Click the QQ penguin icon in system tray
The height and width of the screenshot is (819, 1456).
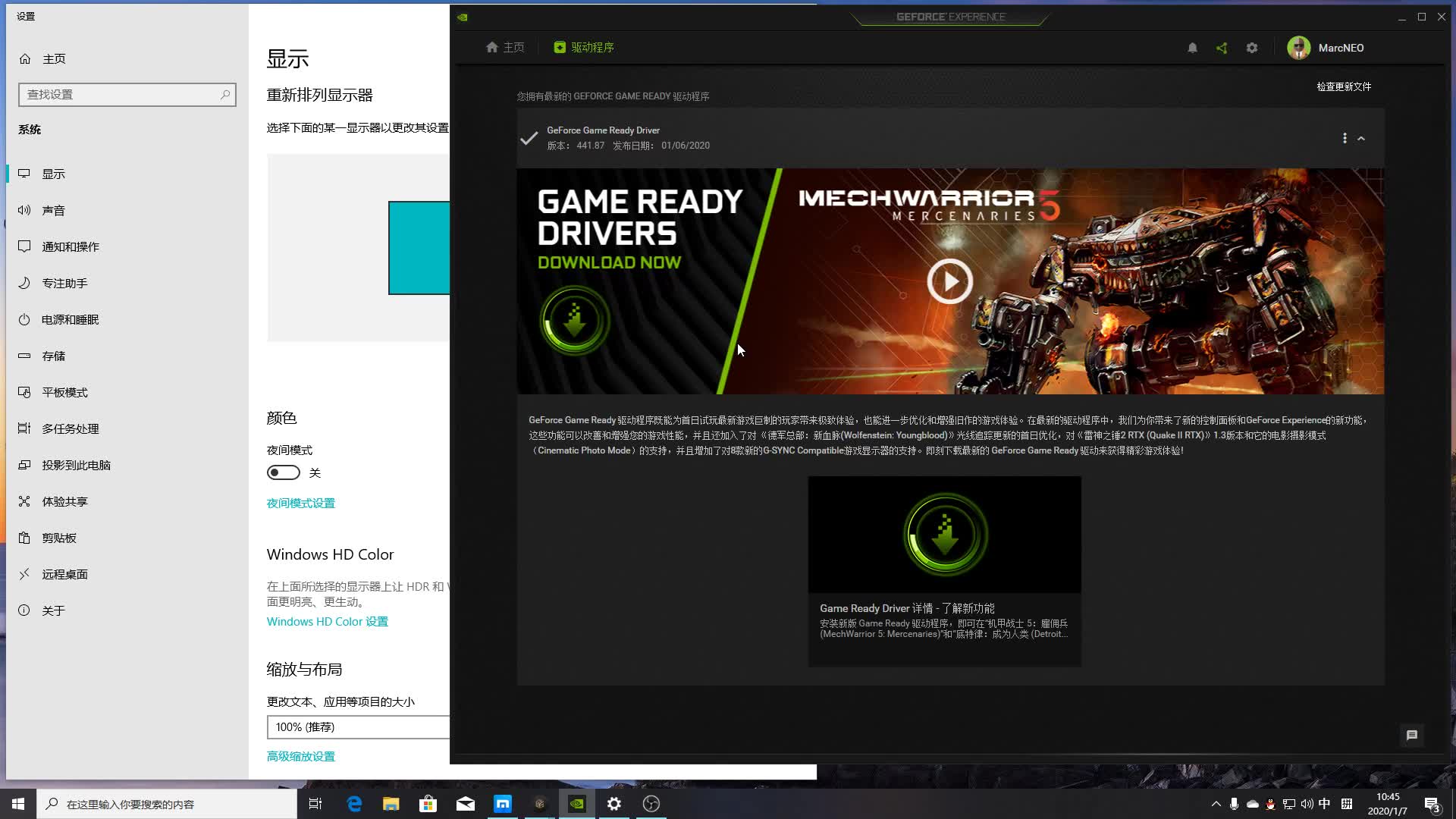coord(1271,804)
